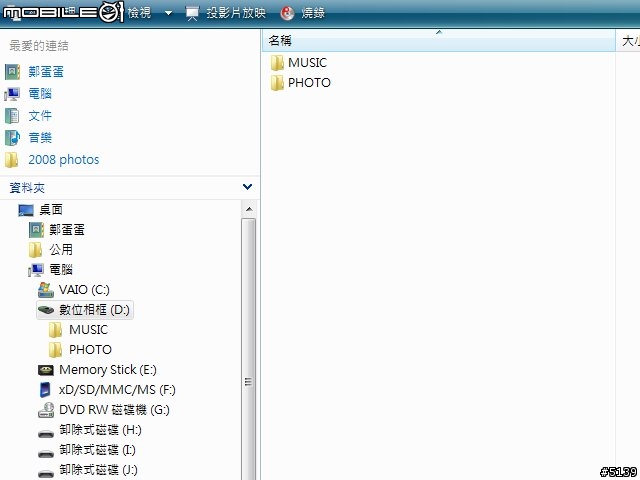Image resolution: width=640 pixels, height=480 pixels.
Task: Click MUSIC folder icon in the tree
Action: 55,330
